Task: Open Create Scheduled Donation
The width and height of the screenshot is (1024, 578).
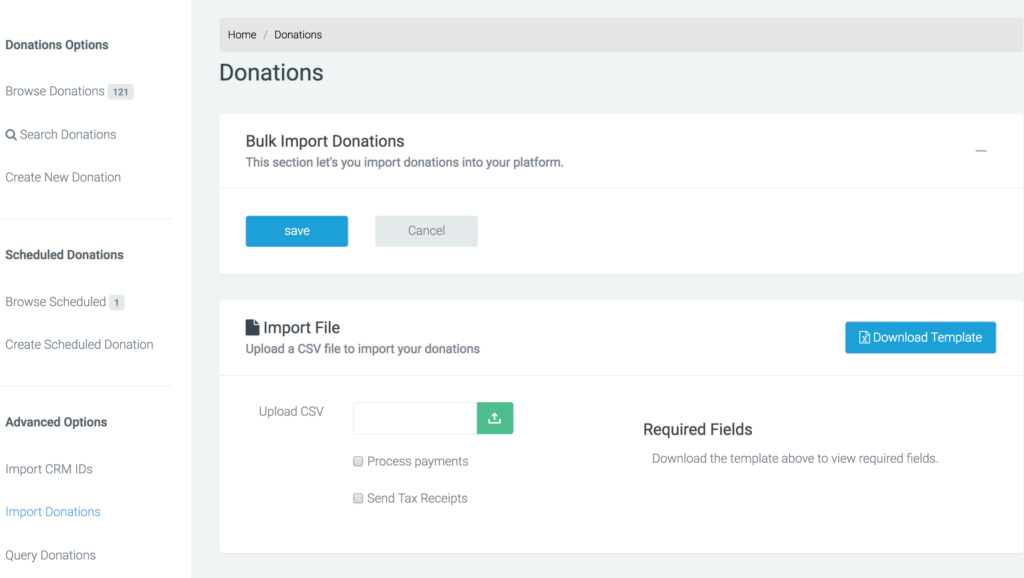Action: [x=79, y=344]
